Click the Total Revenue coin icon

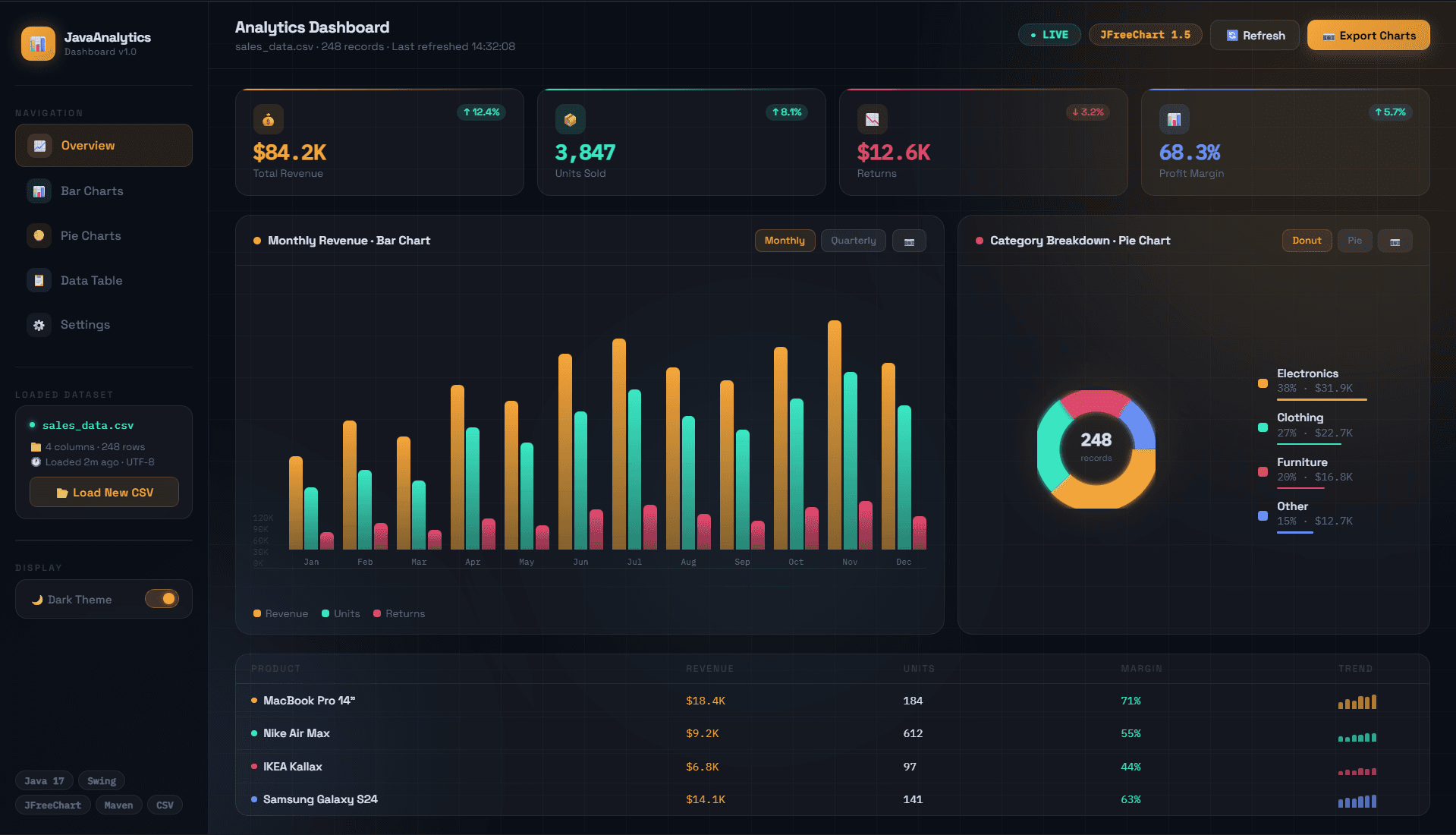point(267,119)
